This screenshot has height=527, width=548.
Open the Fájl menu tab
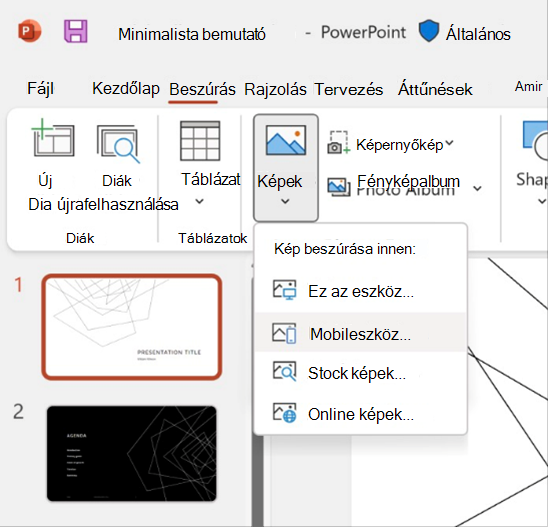[41, 88]
